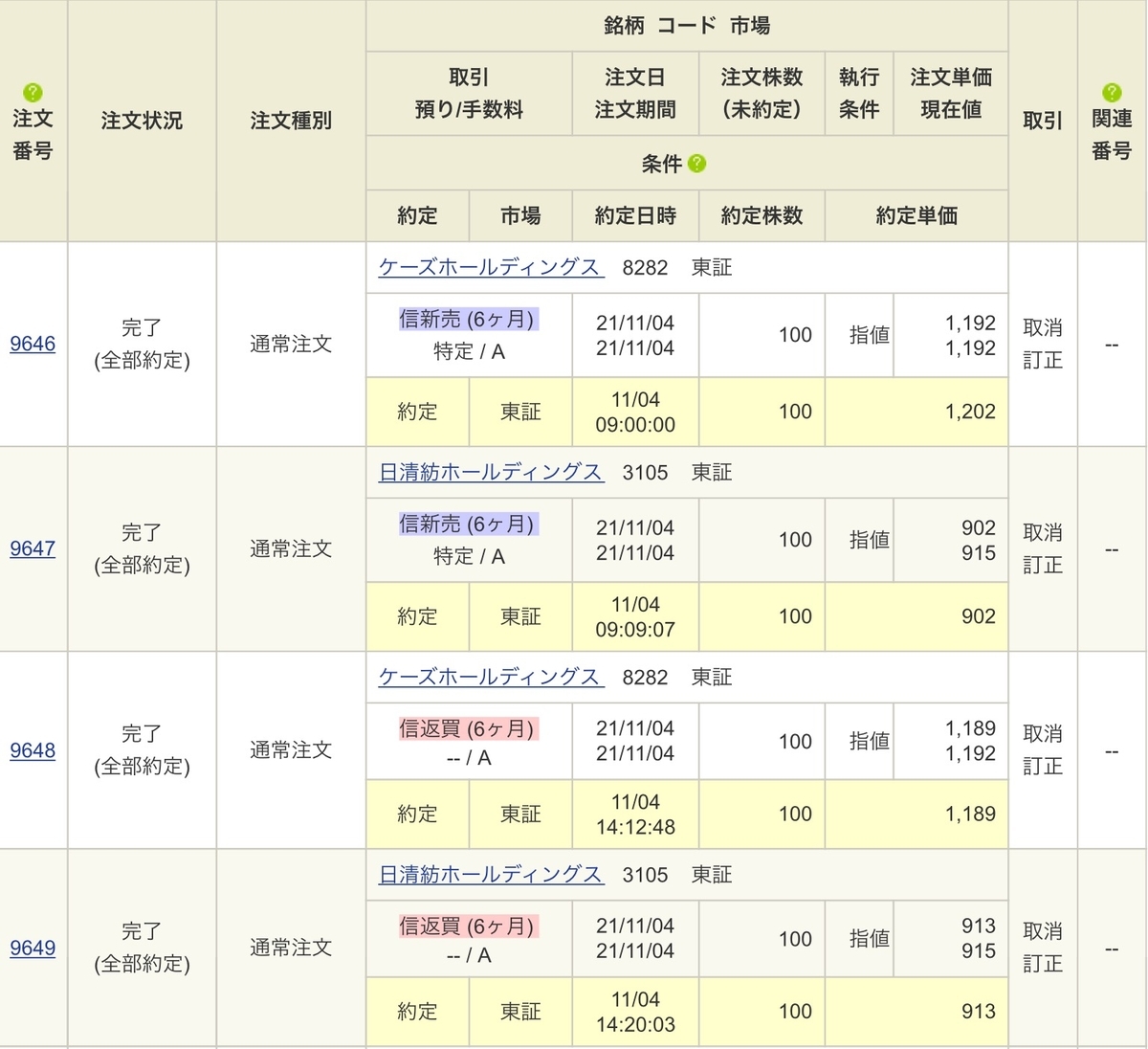Click 特定 / A text in order 9646
The width and height of the screenshot is (1148, 1049).
tap(469, 351)
